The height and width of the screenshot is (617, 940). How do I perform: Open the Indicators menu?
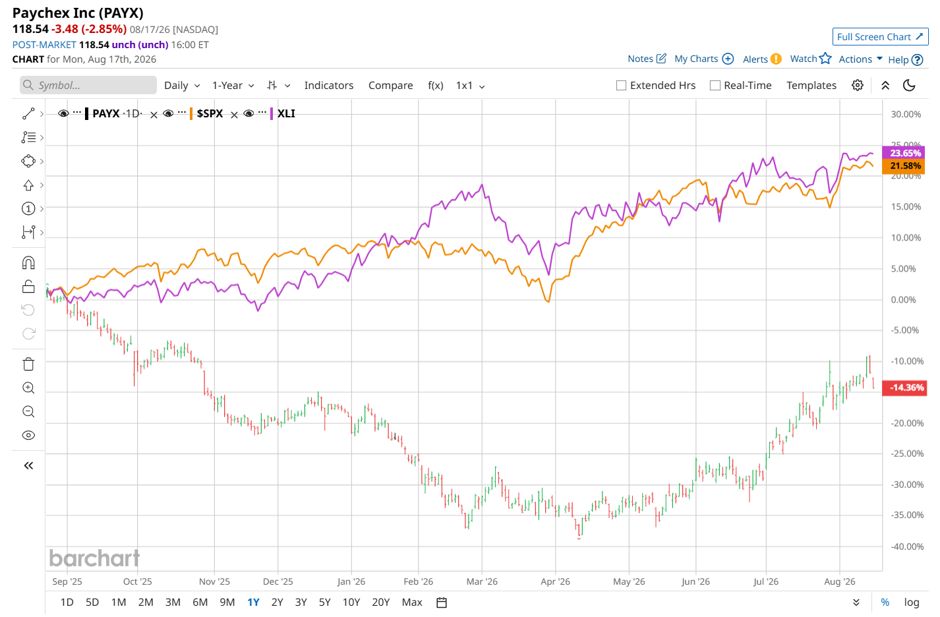click(329, 85)
